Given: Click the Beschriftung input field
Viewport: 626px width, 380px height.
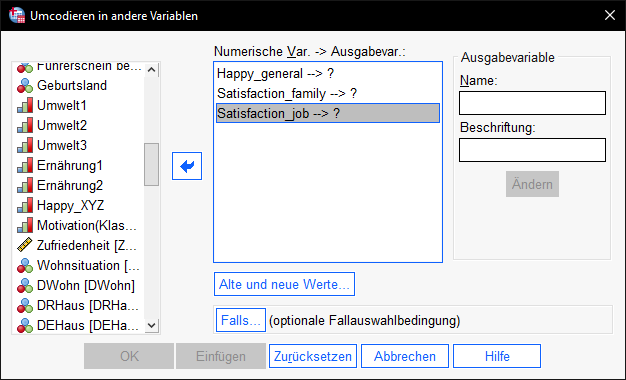Looking at the screenshot, I should point(532,150).
